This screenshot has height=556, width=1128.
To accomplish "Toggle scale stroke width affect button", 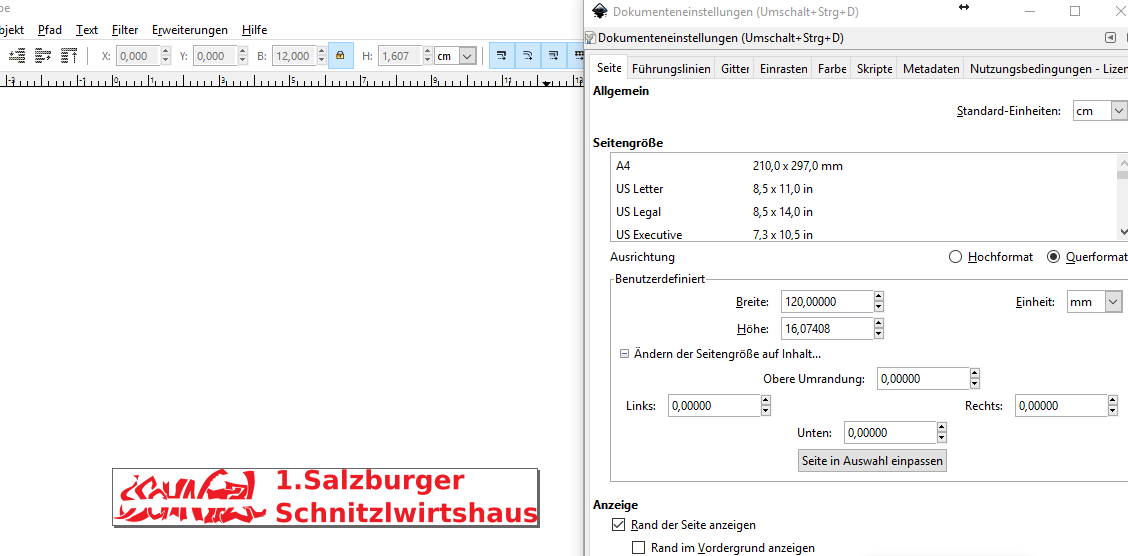I will (x=502, y=56).
